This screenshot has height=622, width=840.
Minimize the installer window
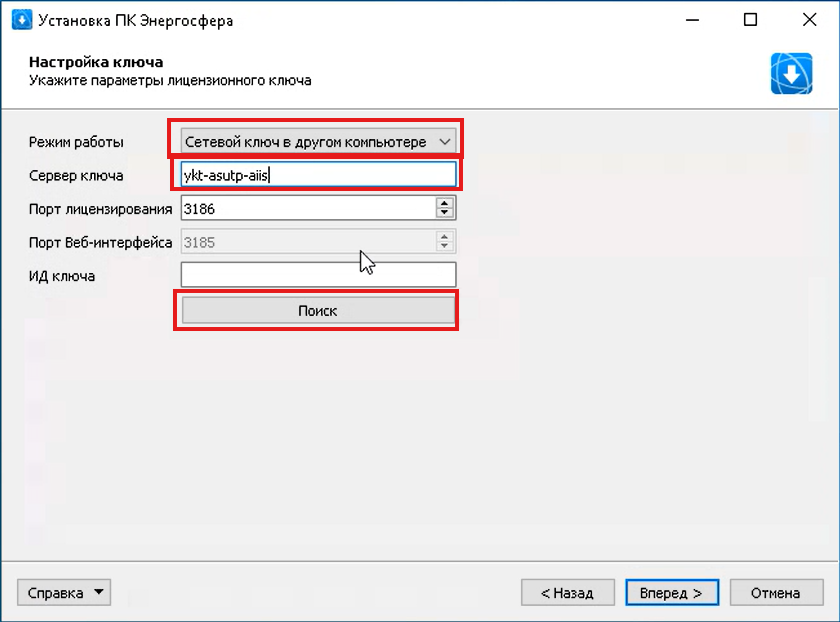692,20
